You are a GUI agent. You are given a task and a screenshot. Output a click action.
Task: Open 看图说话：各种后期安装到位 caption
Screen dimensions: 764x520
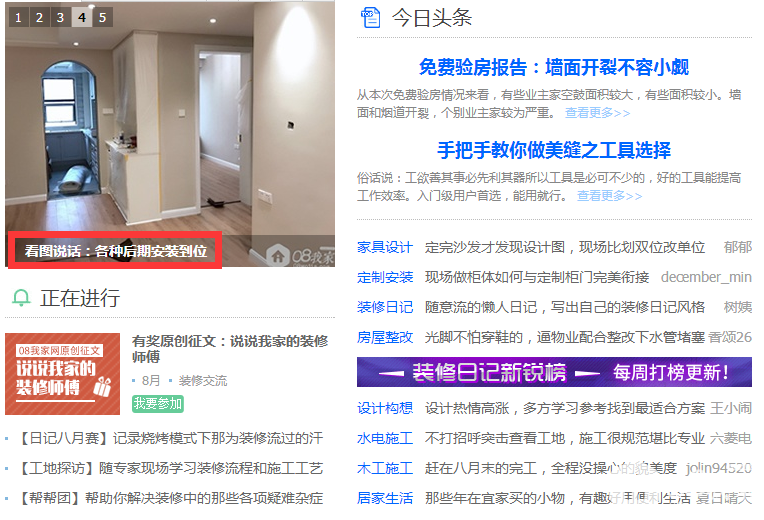(x=115, y=251)
